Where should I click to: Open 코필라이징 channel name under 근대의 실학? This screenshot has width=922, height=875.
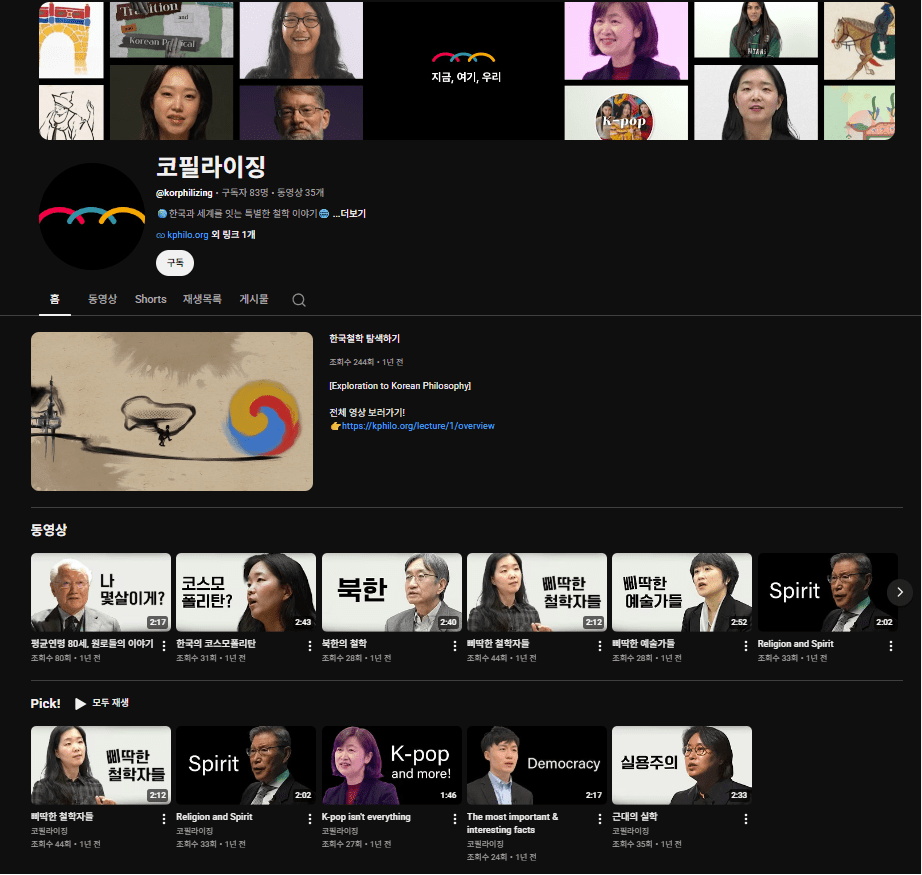click(x=630, y=831)
